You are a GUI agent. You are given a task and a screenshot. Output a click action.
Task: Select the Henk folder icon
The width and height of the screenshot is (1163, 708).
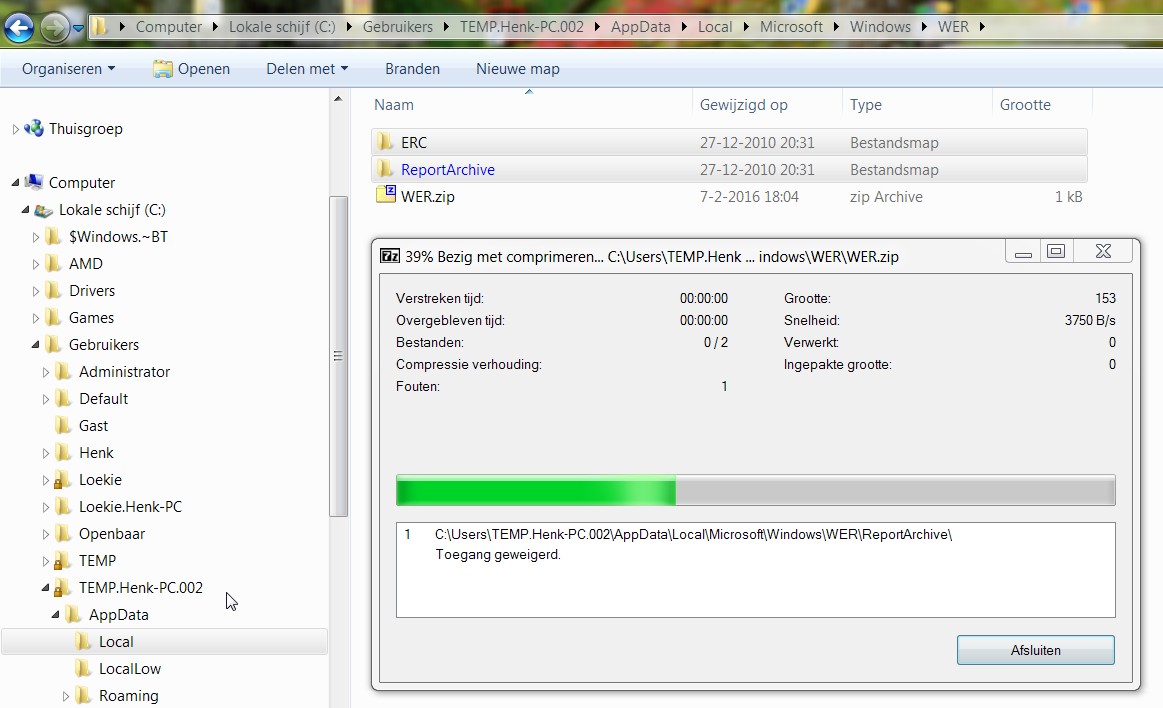click(x=64, y=452)
